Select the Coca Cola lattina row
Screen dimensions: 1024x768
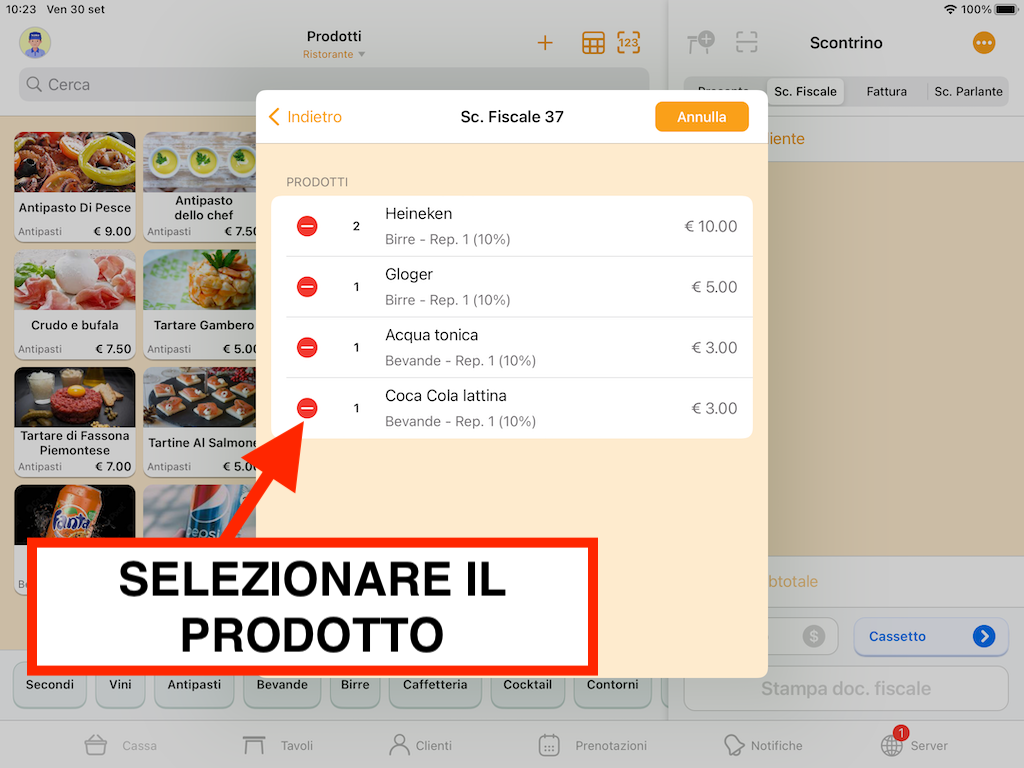pyautogui.click(x=512, y=408)
